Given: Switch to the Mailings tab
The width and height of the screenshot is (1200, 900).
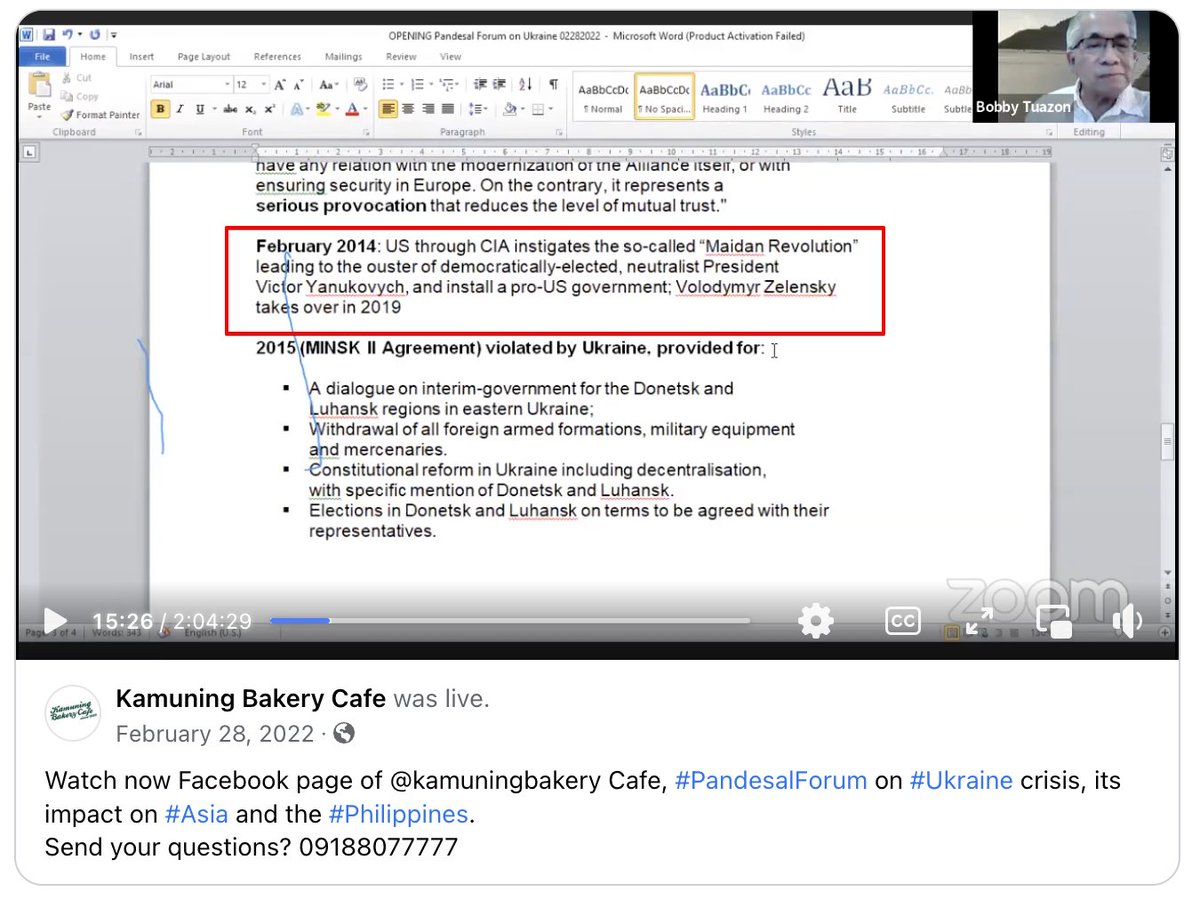Looking at the screenshot, I should [343, 57].
